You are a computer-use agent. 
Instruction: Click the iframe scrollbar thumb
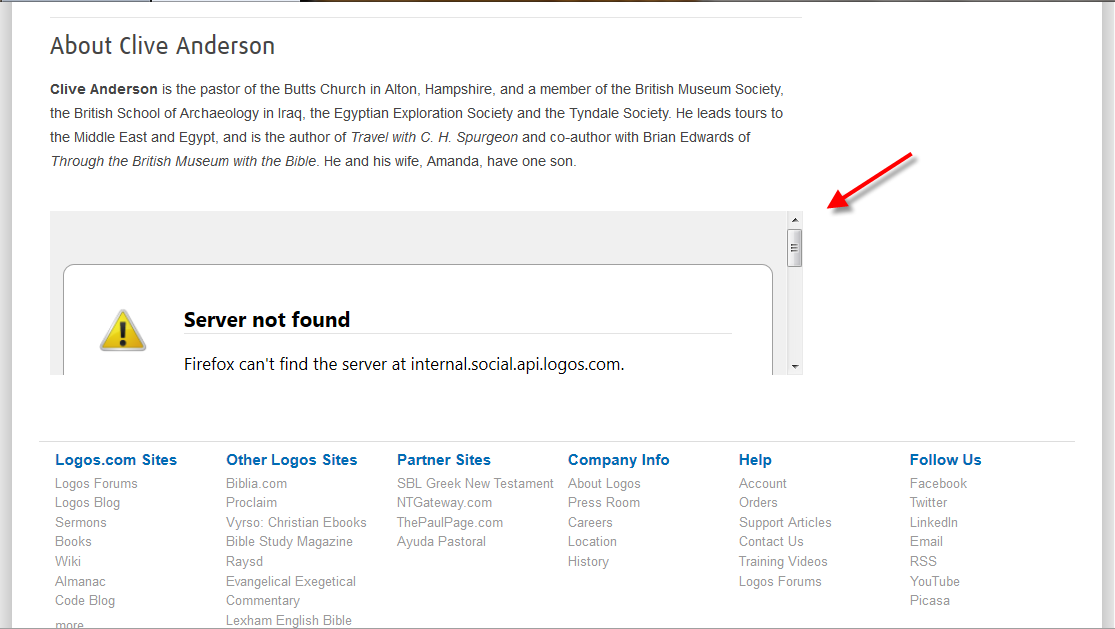(x=795, y=248)
